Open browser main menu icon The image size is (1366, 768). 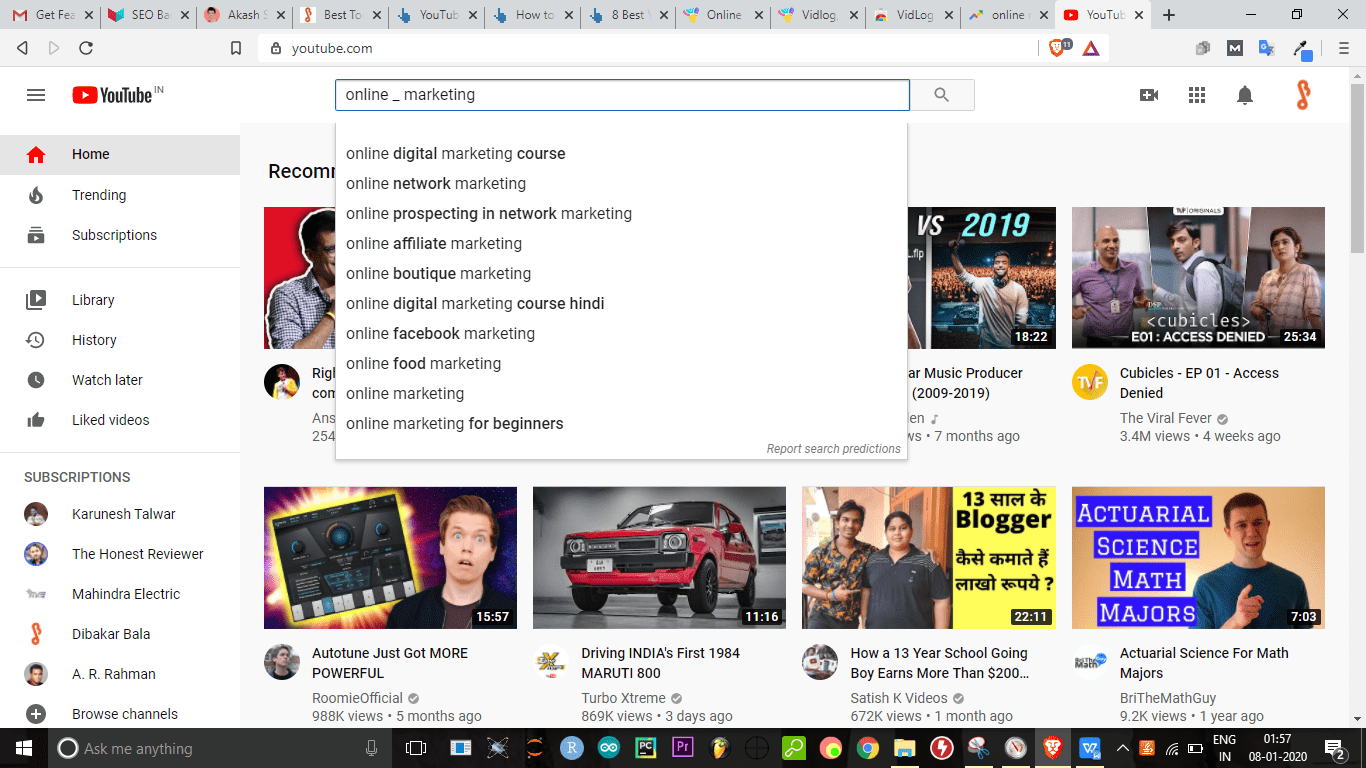1344,48
